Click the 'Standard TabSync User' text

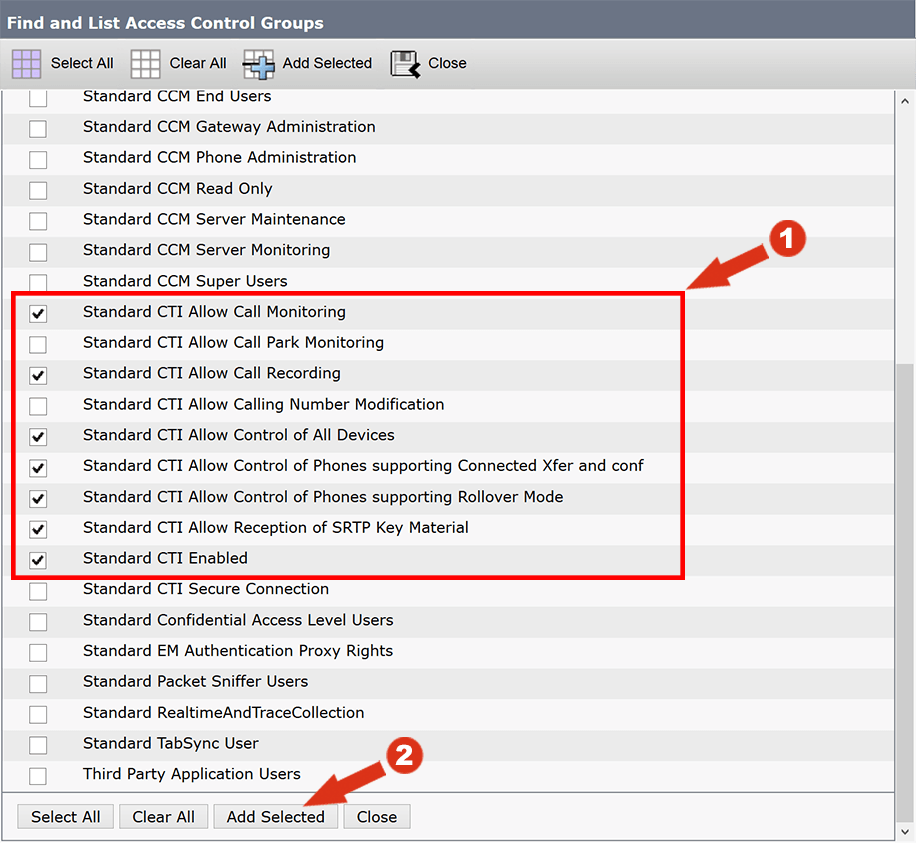pos(171,744)
